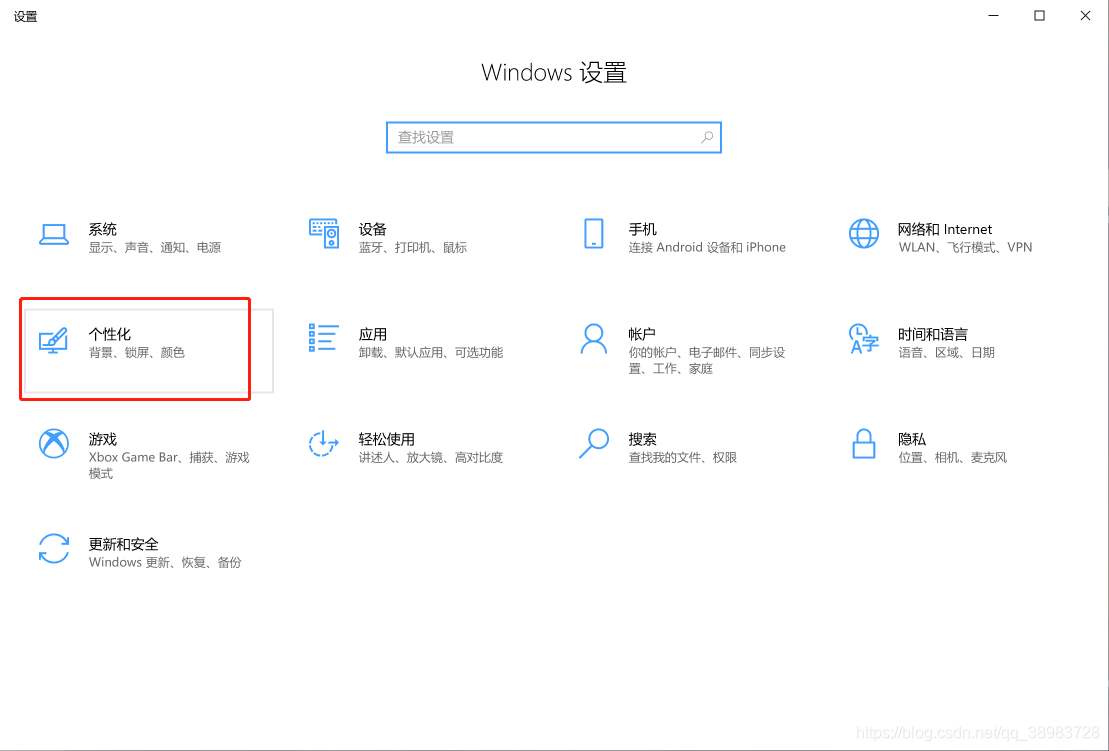Open the 设备 settings title
The height and width of the screenshot is (751, 1109).
[x=373, y=229]
